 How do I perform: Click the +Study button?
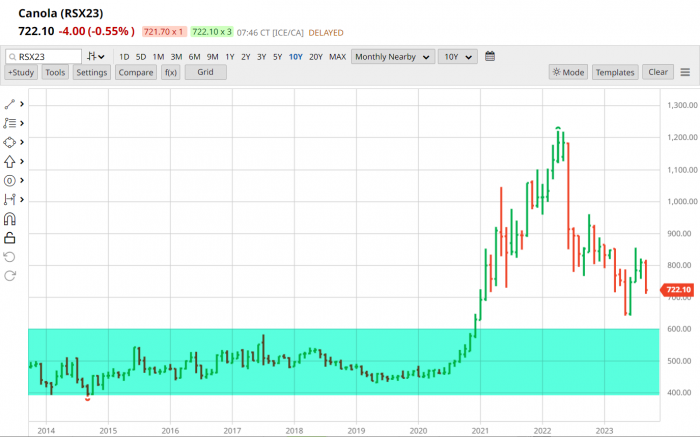click(21, 72)
